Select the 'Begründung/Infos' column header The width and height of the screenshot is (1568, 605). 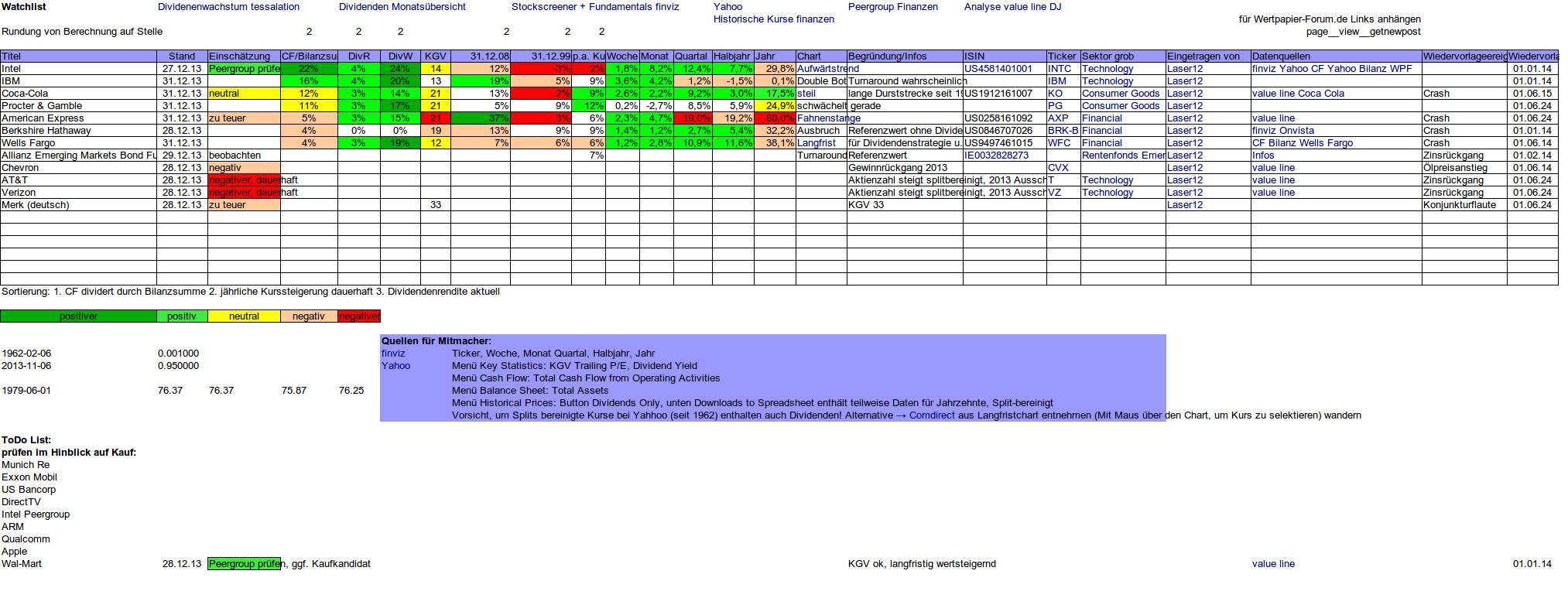pos(905,56)
